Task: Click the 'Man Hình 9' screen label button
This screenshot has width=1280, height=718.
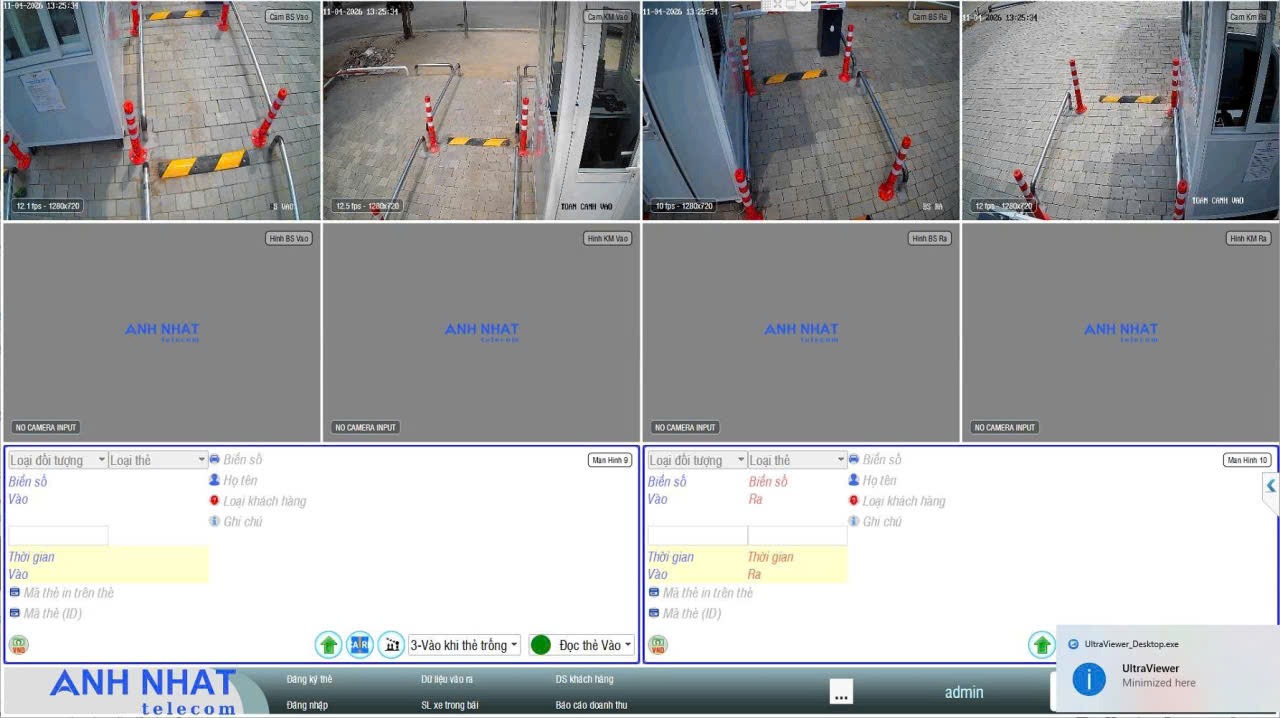Action: click(610, 460)
